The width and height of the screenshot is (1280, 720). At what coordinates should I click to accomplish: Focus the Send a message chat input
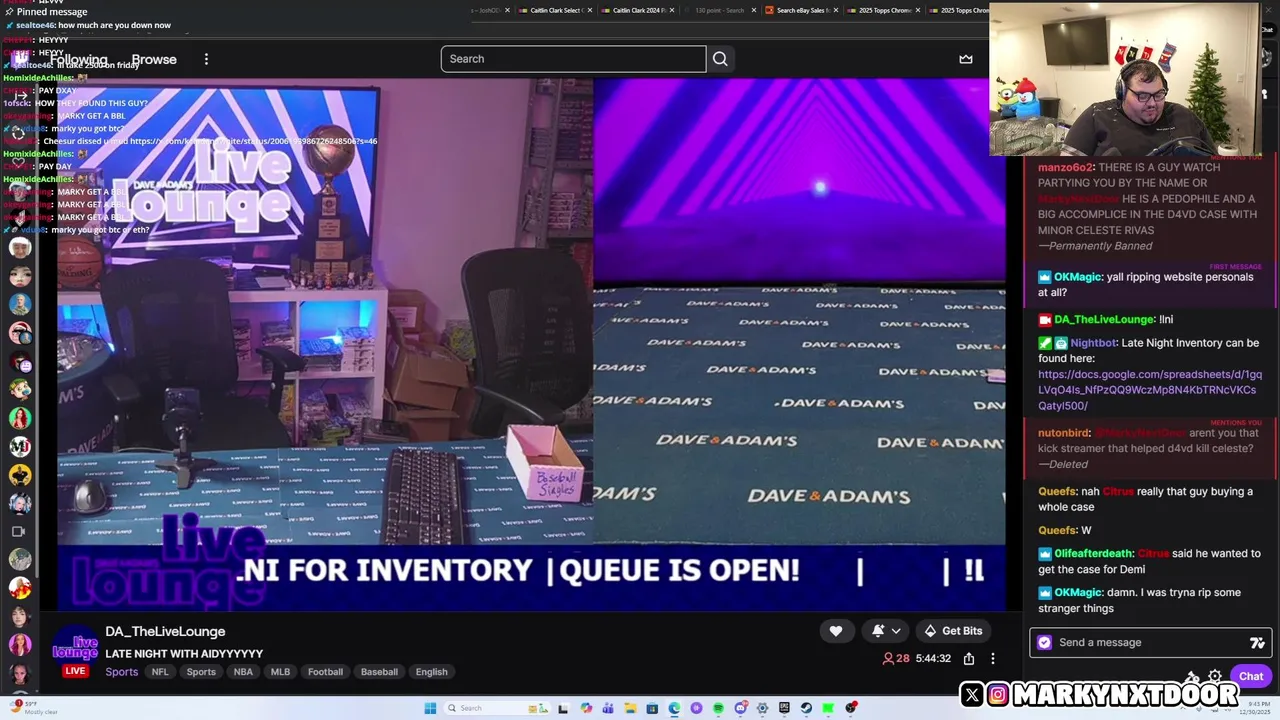tap(1150, 643)
